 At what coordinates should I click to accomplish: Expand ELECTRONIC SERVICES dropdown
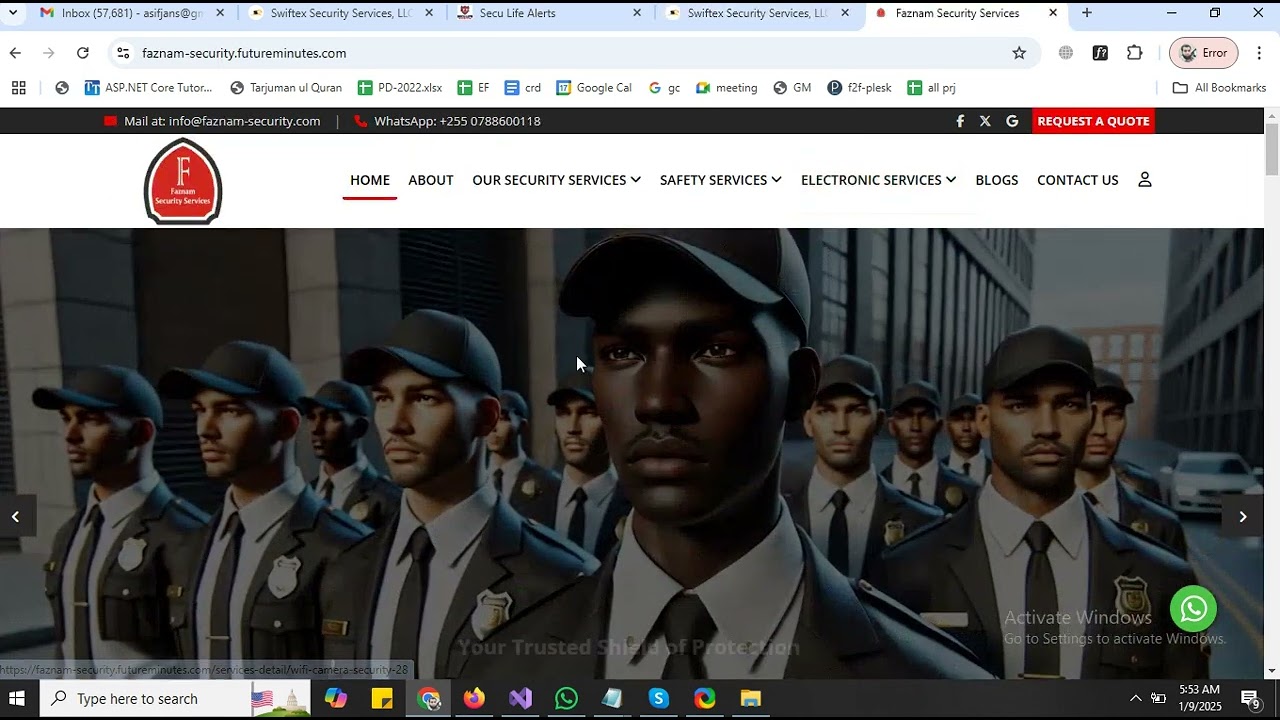pos(879,180)
